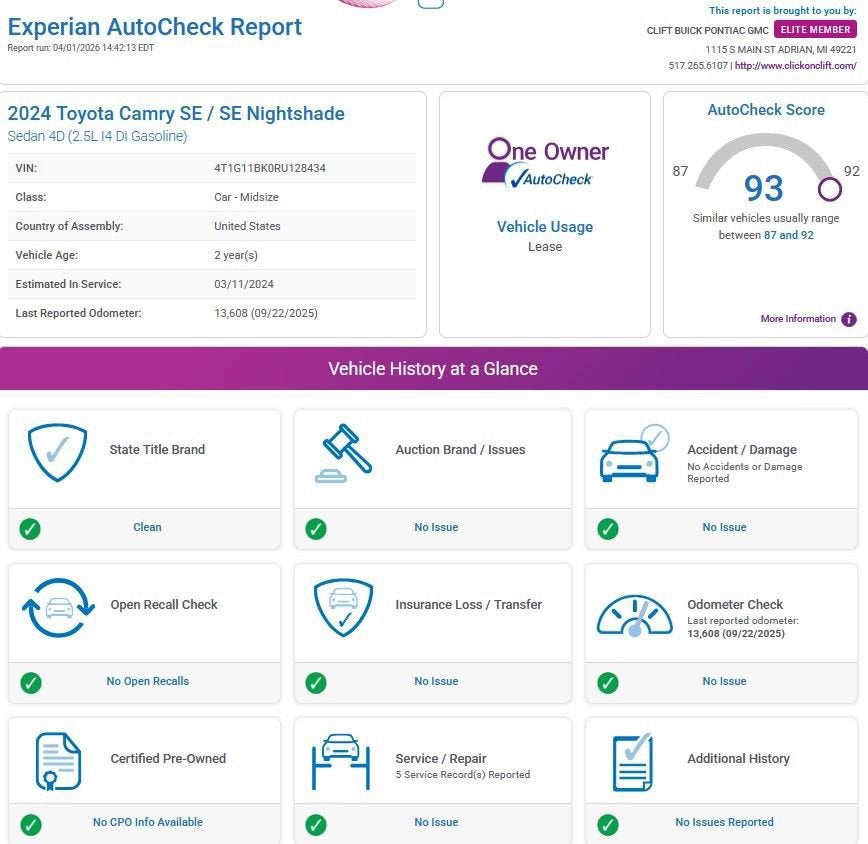Click the Insurance Loss / Transfer shield icon
This screenshot has width=868, height=844.
[x=343, y=607]
